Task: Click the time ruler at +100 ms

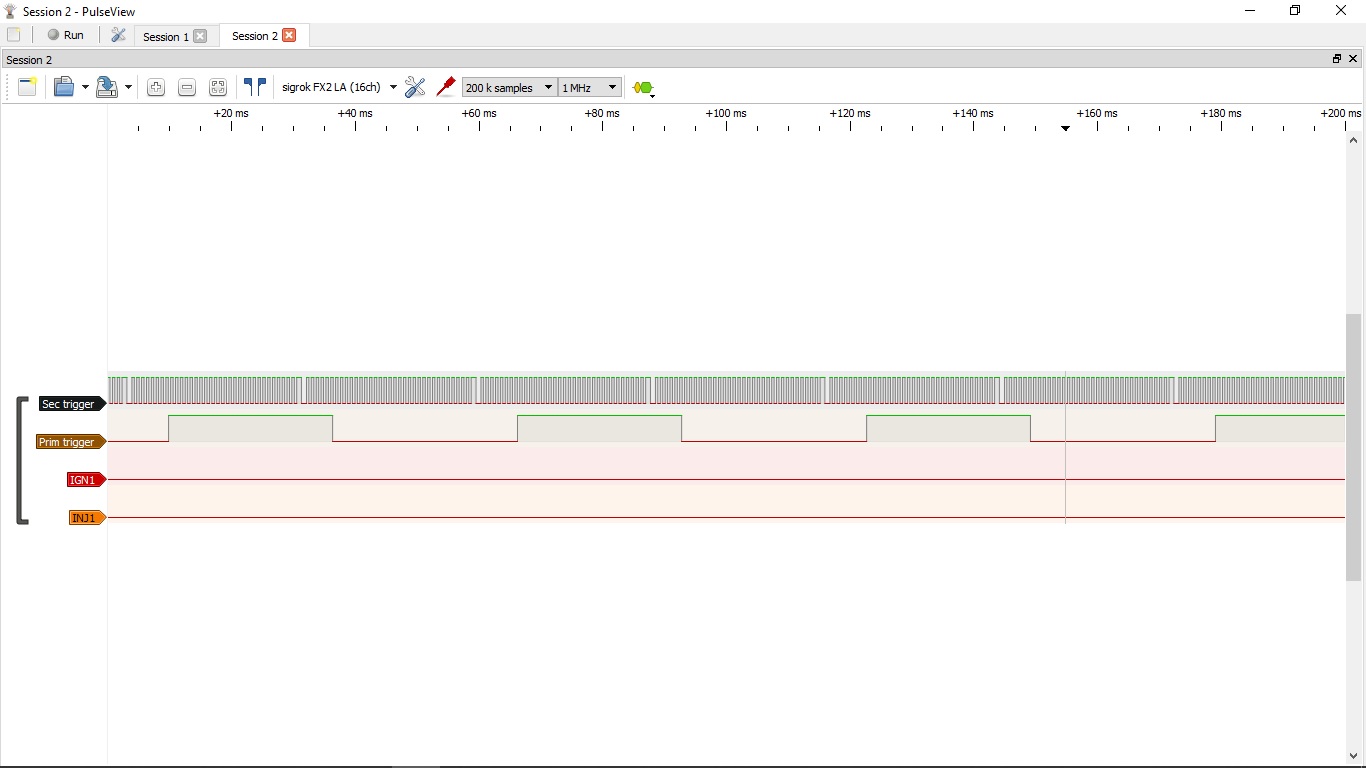Action: click(726, 113)
